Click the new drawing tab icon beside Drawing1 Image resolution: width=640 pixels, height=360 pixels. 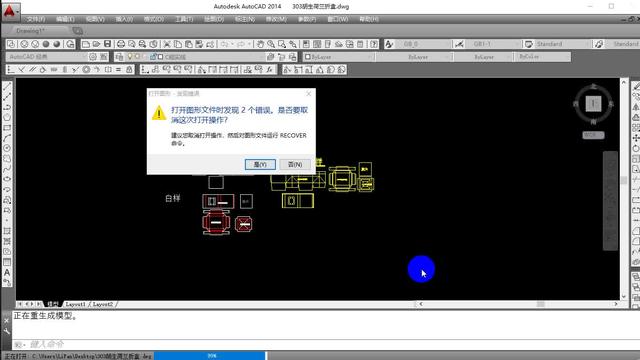pyautogui.click(x=78, y=31)
